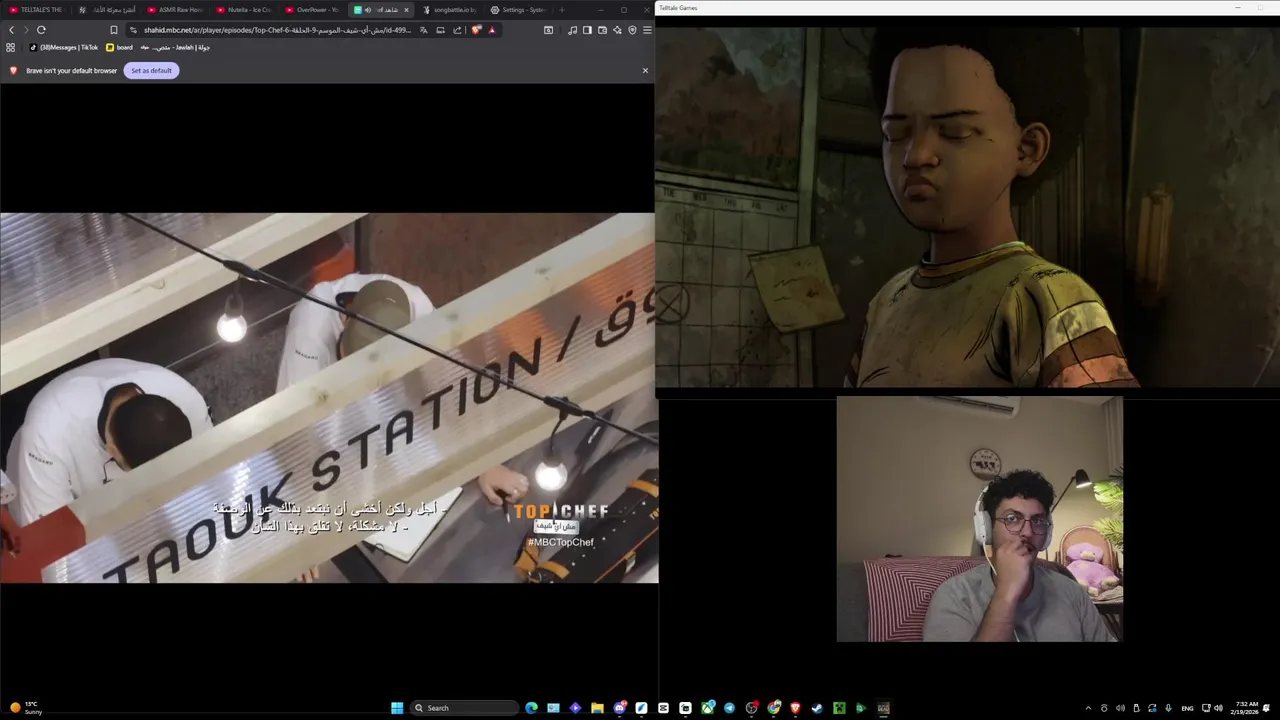Open the notifications bell icon
Viewport: 1280px width, 720px height.
click(1266, 708)
